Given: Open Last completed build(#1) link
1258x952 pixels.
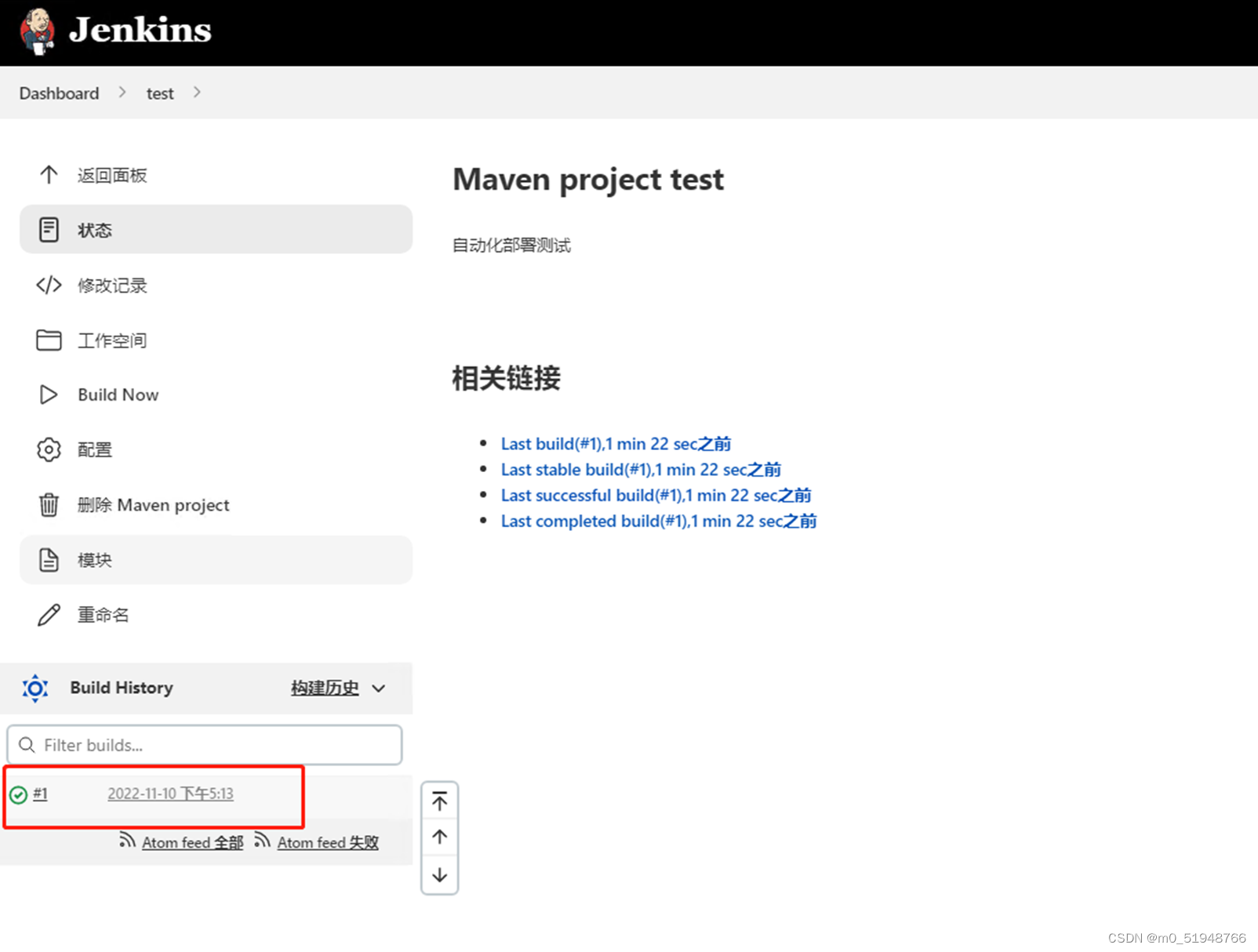Looking at the screenshot, I should click(658, 521).
